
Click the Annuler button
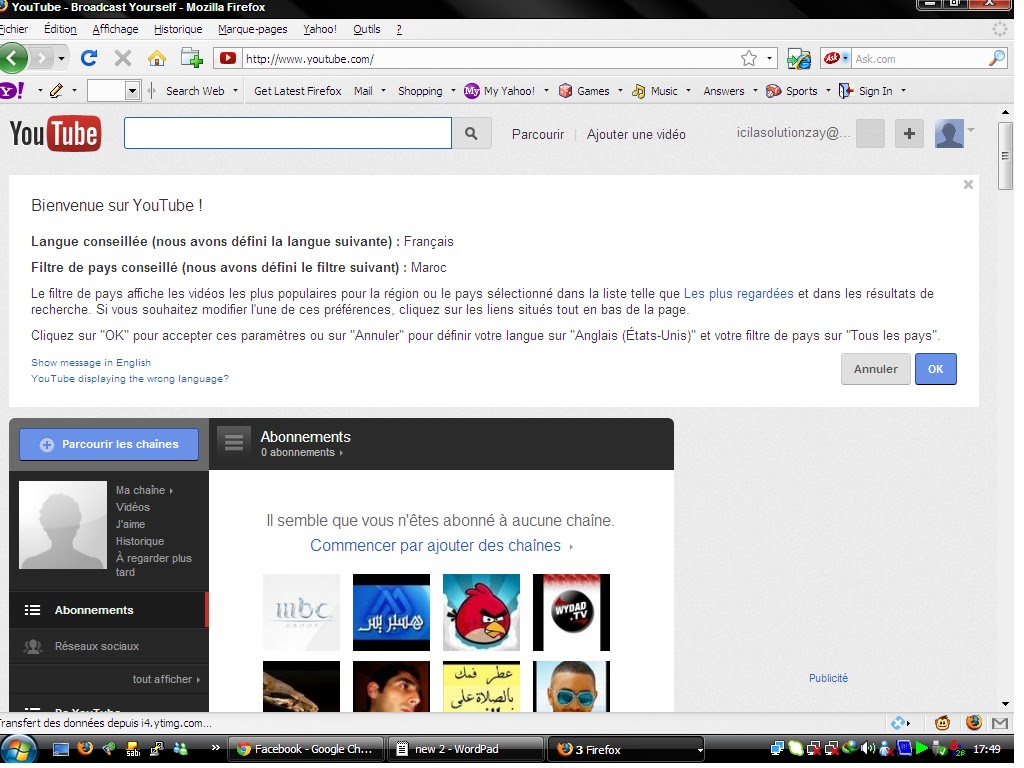tap(875, 369)
